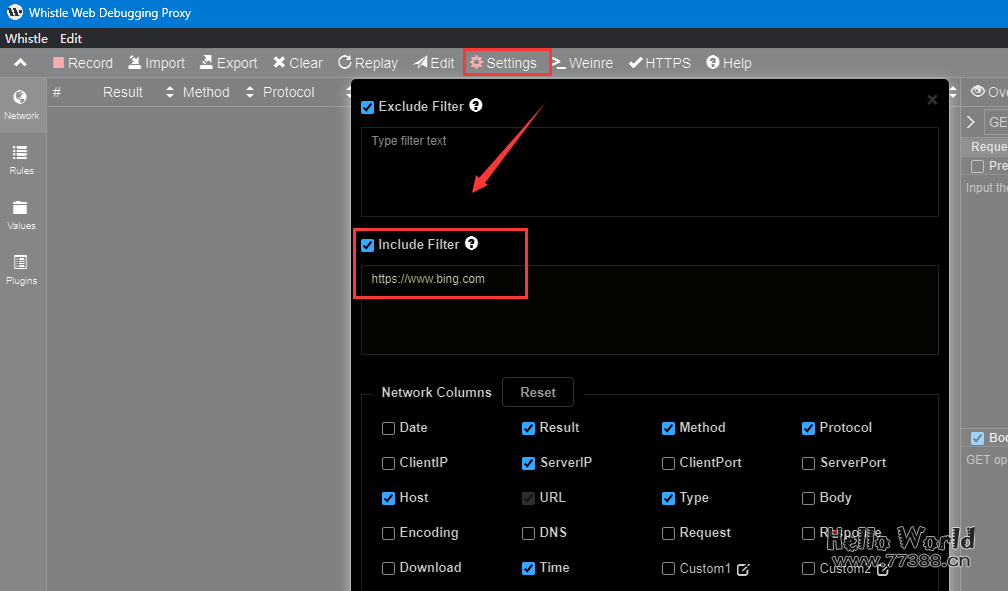Open the Network panel in sidebar
Viewport: 1008px width, 591px height.
pos(21,104)
